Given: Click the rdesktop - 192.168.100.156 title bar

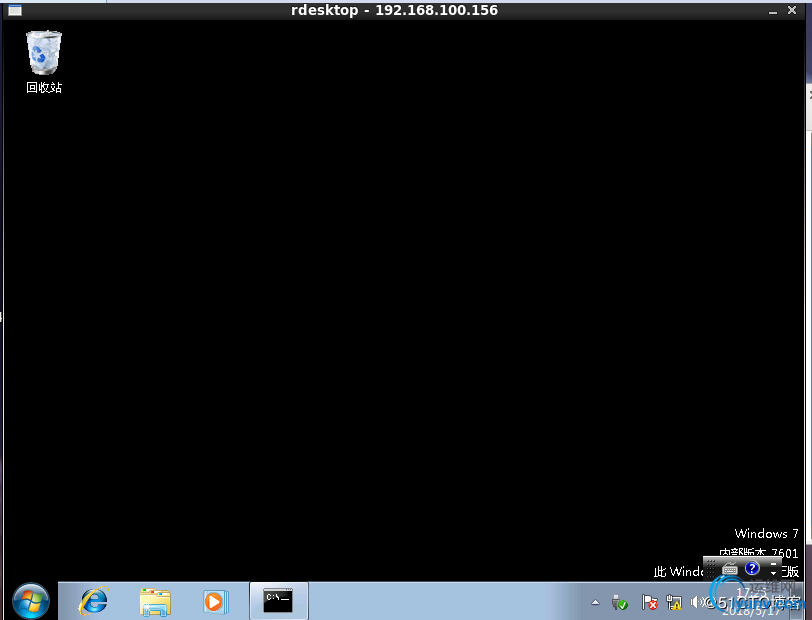Looking at the screenshot, I should click(395, 10).
